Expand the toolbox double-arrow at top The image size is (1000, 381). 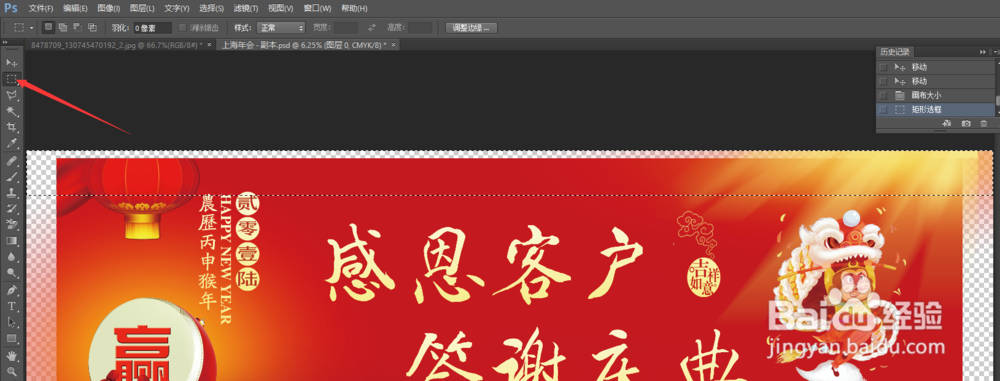tap(5, 43)
